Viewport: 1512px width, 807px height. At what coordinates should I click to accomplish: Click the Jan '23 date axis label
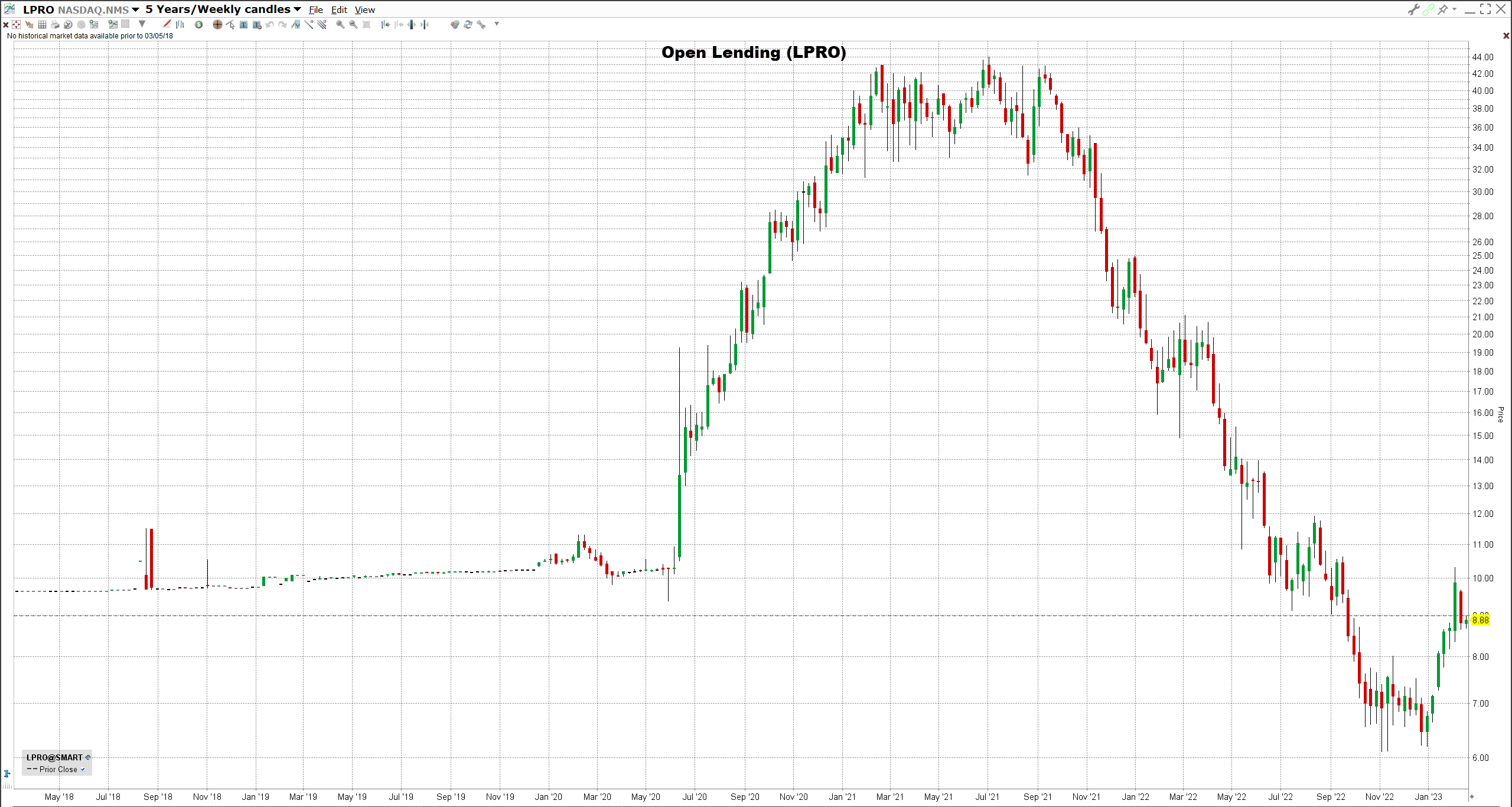pos(1428,797)
